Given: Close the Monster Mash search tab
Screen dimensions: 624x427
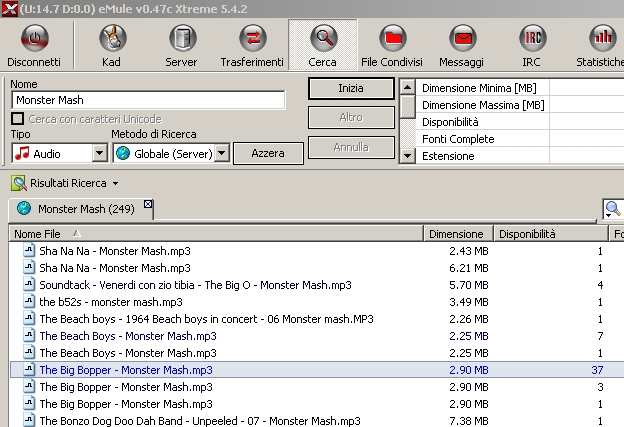Looking at the screenshot, I should click(x=149, y=204).
